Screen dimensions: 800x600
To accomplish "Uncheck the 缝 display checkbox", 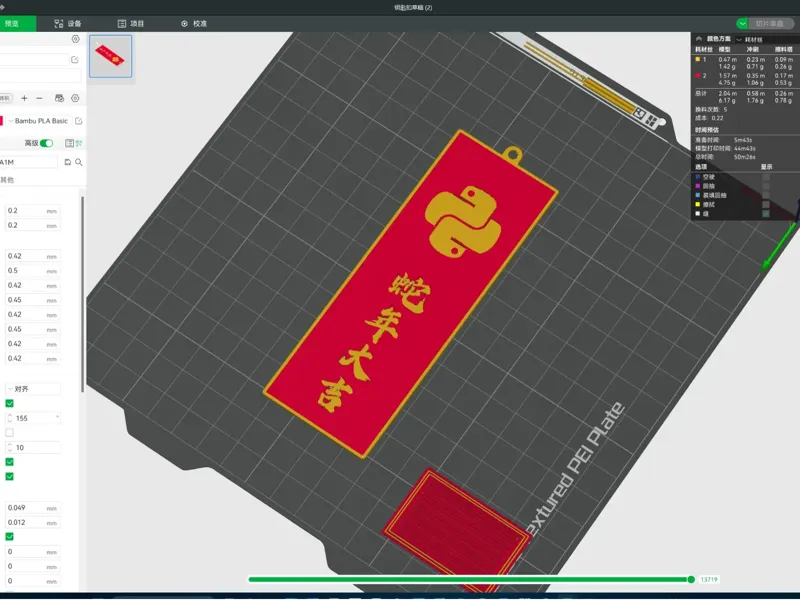I will [766, 214].
